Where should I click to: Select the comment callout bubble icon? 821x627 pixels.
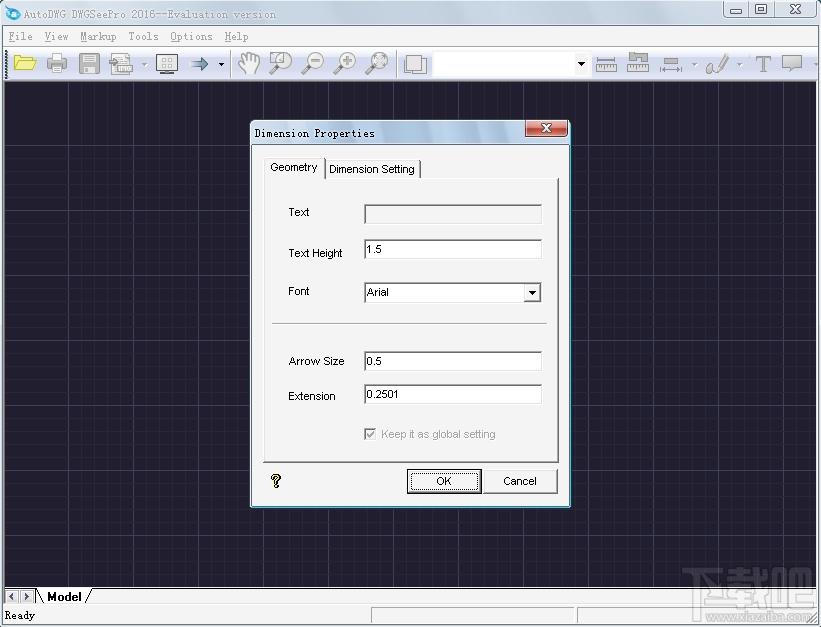tap(792, 63)
